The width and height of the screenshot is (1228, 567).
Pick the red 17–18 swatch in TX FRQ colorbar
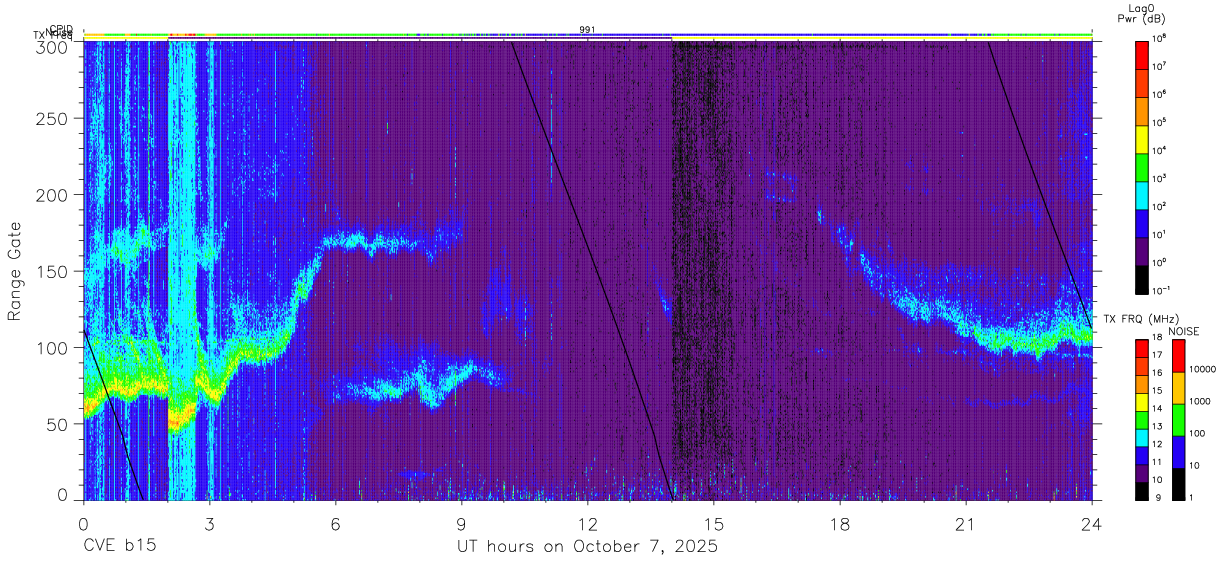coord(1142,349)
